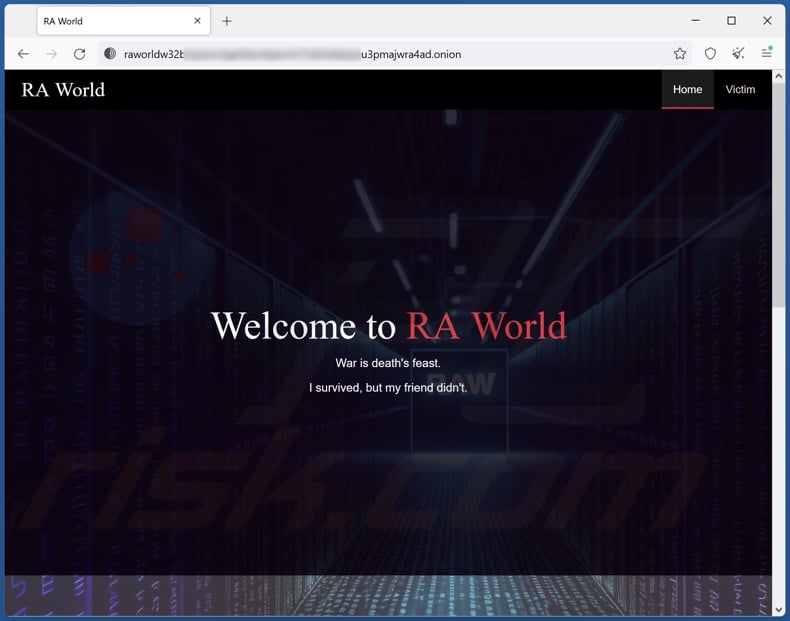Viewport: 790px width, 621px height.
Task: Click the New Identity broom icon
Action: [x=739, y=54]
